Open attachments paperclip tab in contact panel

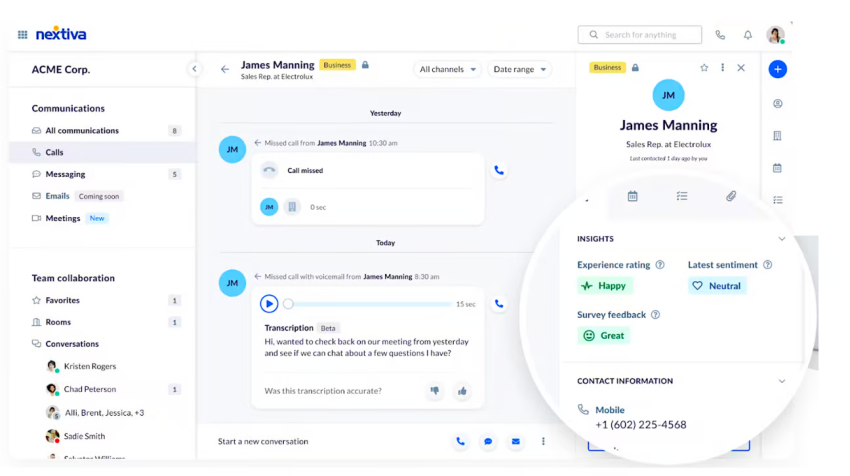[x=731, y=196]
